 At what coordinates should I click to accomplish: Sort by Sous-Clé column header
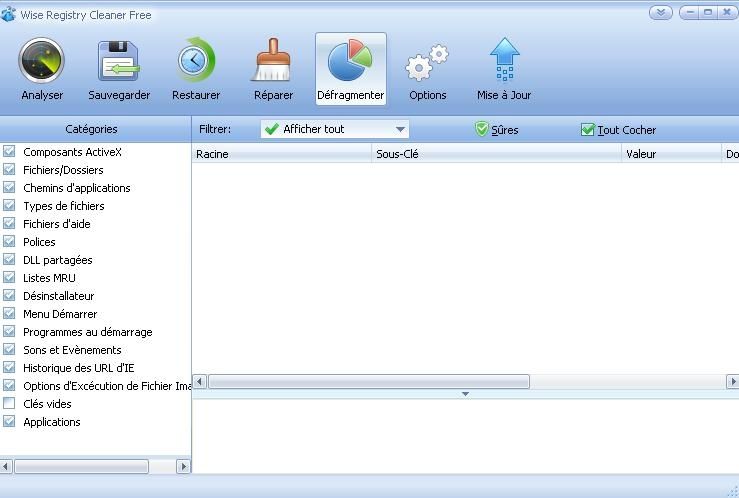(x=497, y=154)
